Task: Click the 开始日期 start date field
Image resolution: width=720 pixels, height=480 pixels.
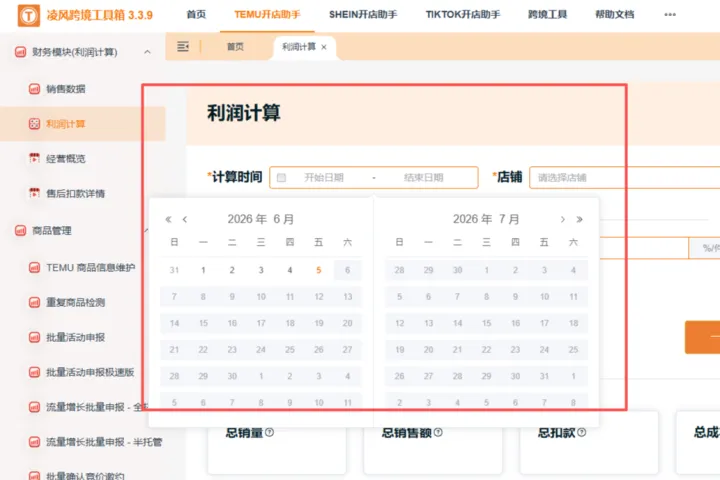Action: 324,178
